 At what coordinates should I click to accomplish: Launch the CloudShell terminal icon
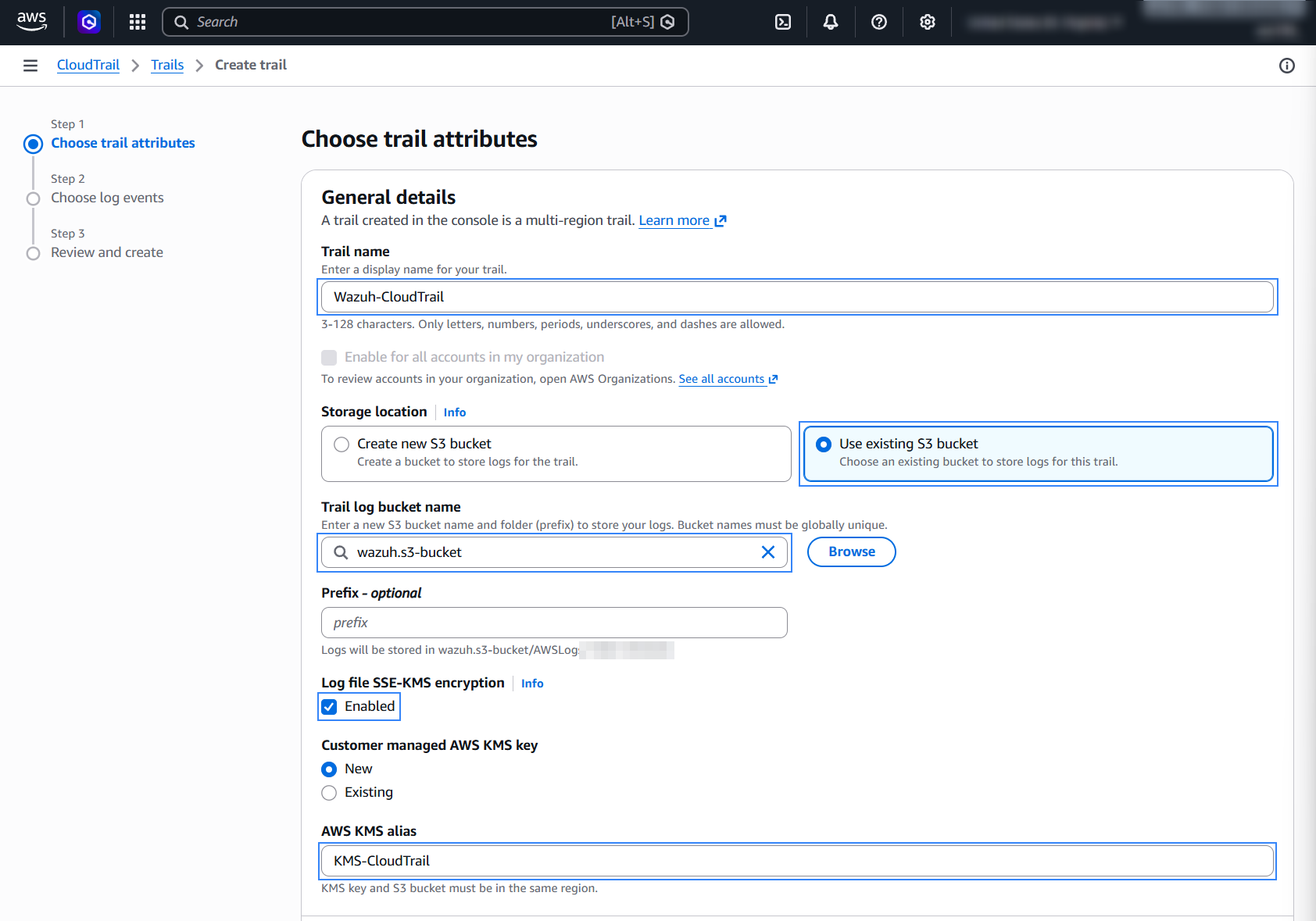(x=783, y=22)
